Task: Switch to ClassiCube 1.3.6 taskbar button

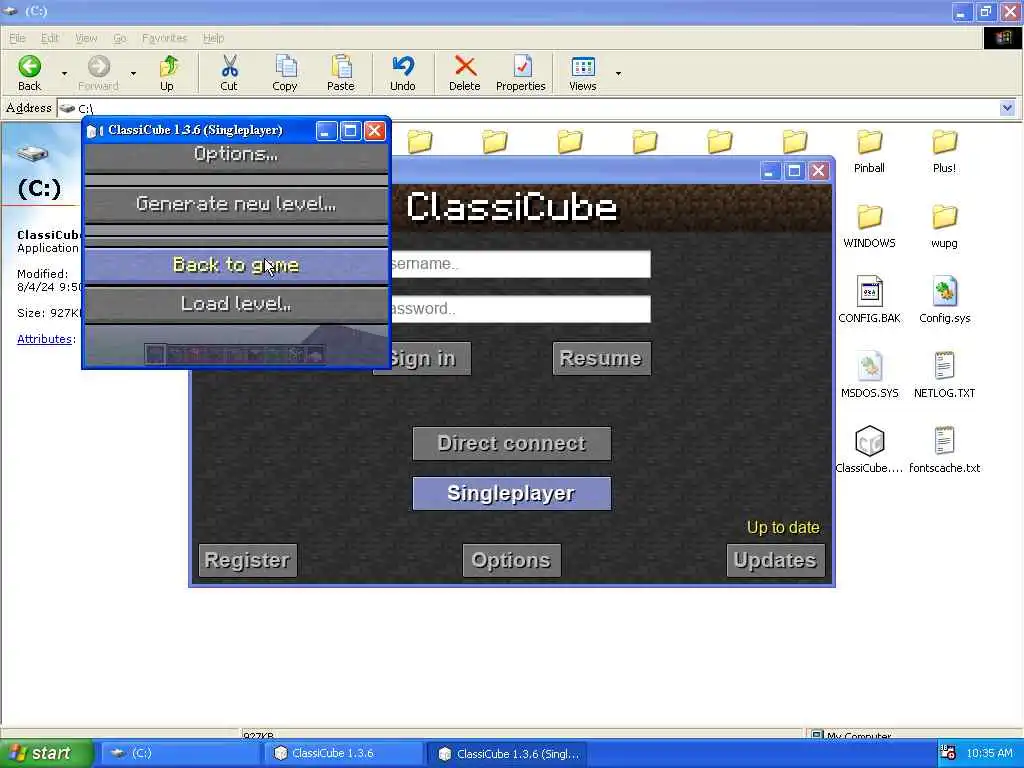Action: point(344,754)
